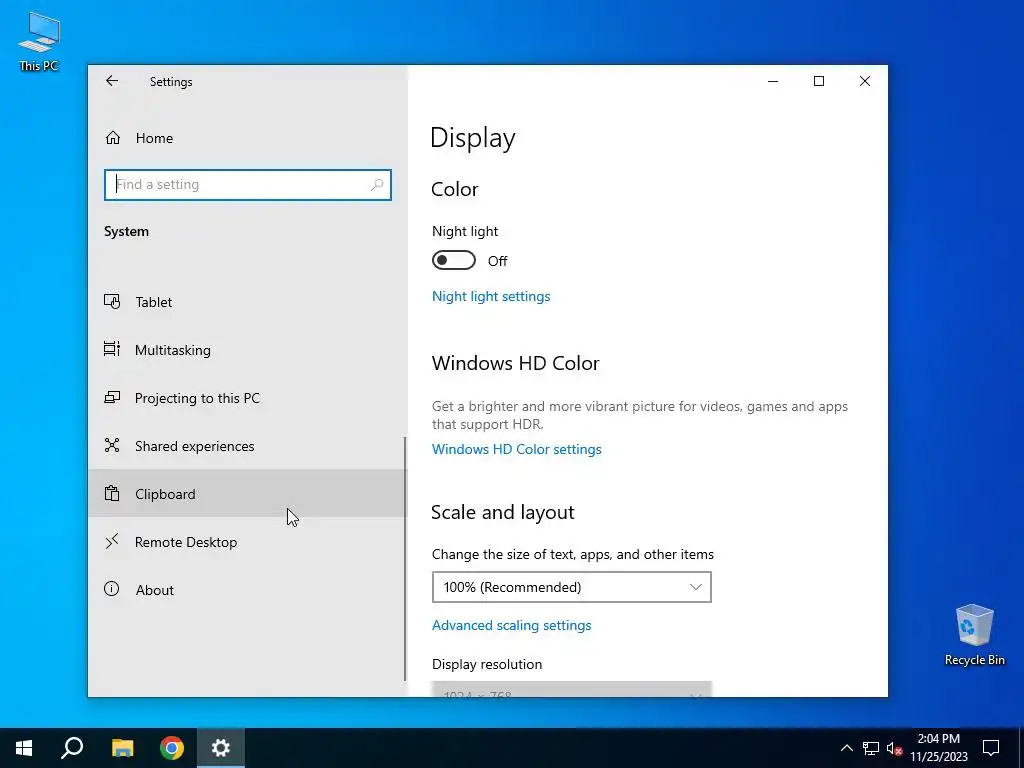The height and width of the screenshot is (768, 1024).
Task: Open Windows HD Color settings link
Action: [517, 449]
